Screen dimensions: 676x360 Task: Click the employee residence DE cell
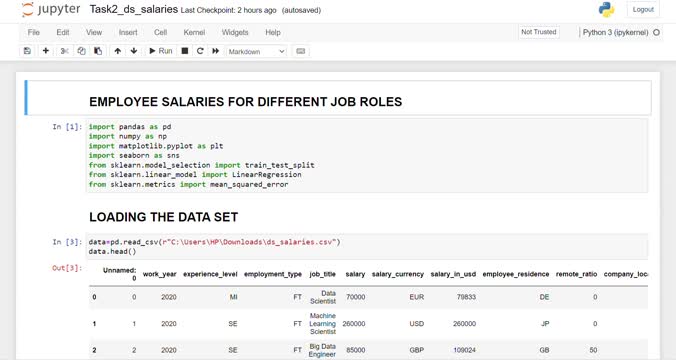pos(545,297)
